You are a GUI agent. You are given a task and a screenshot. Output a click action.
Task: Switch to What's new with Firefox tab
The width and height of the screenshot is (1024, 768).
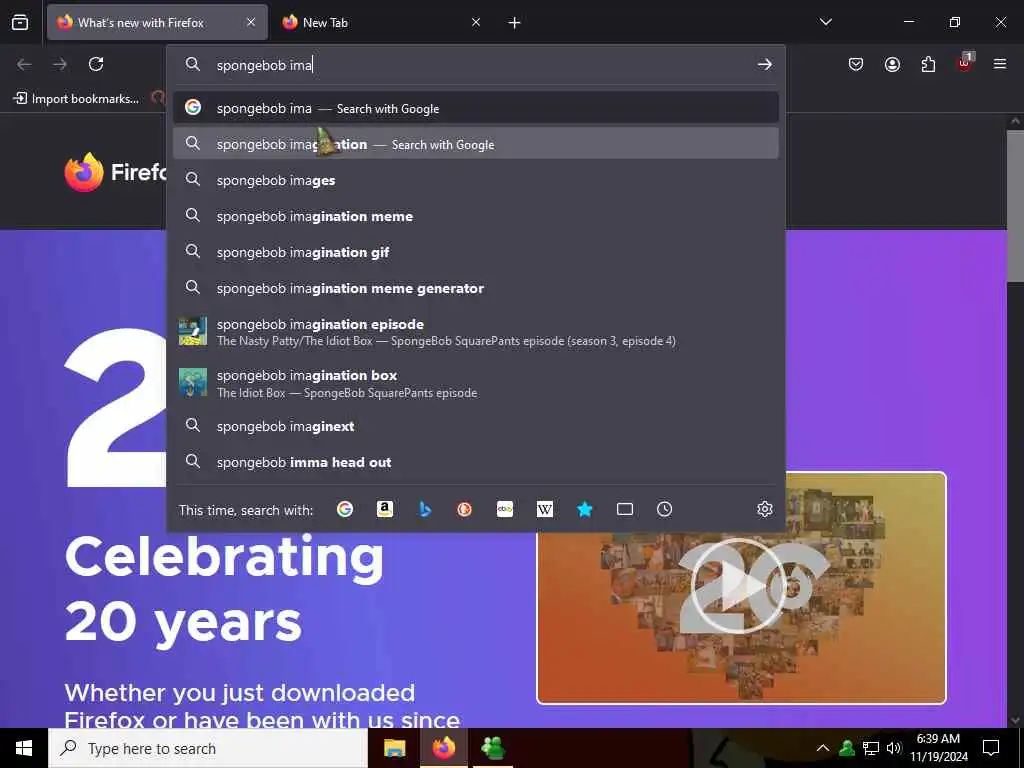(157, 22)
